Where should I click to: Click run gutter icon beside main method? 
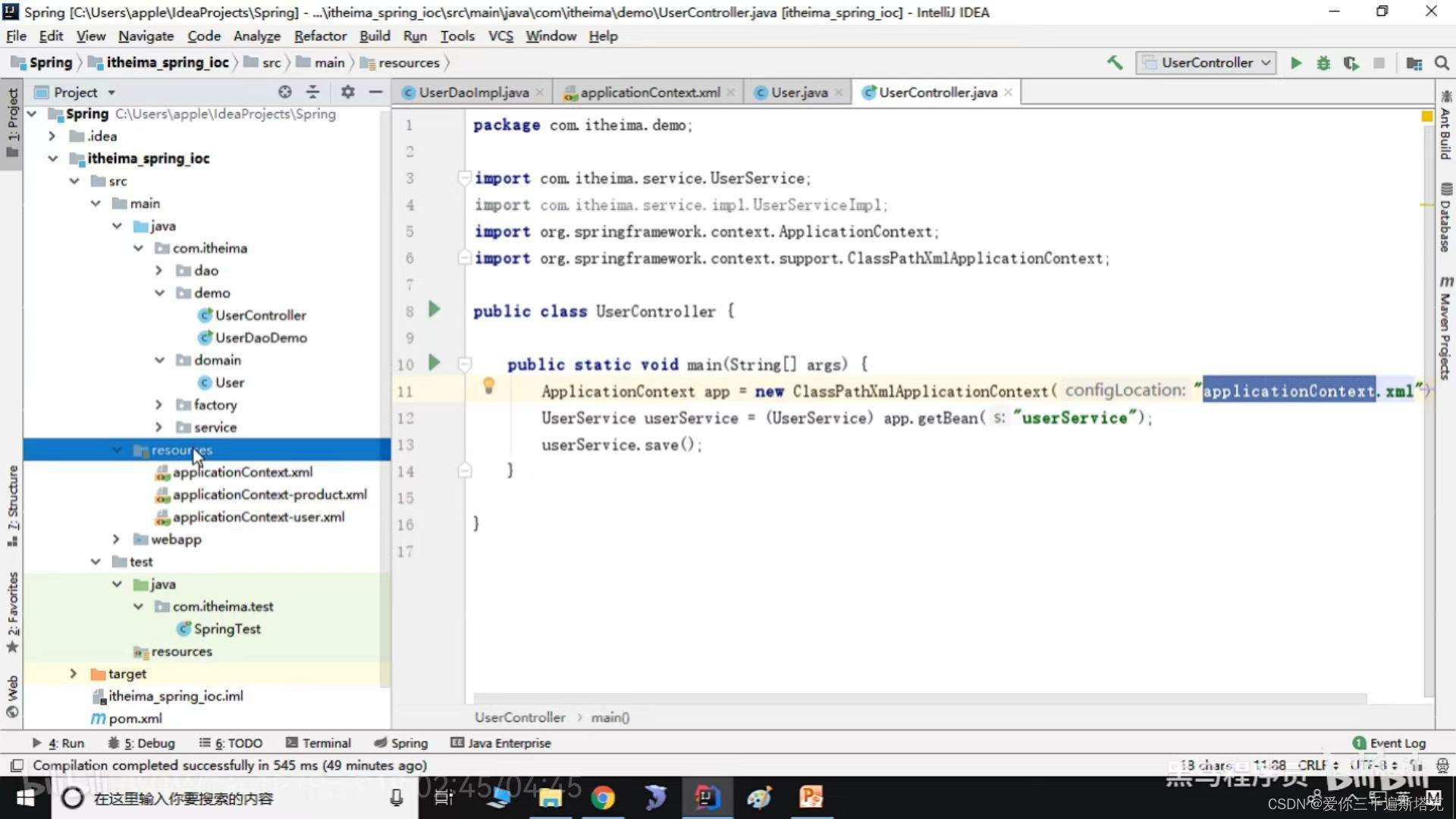pos(435,362)
